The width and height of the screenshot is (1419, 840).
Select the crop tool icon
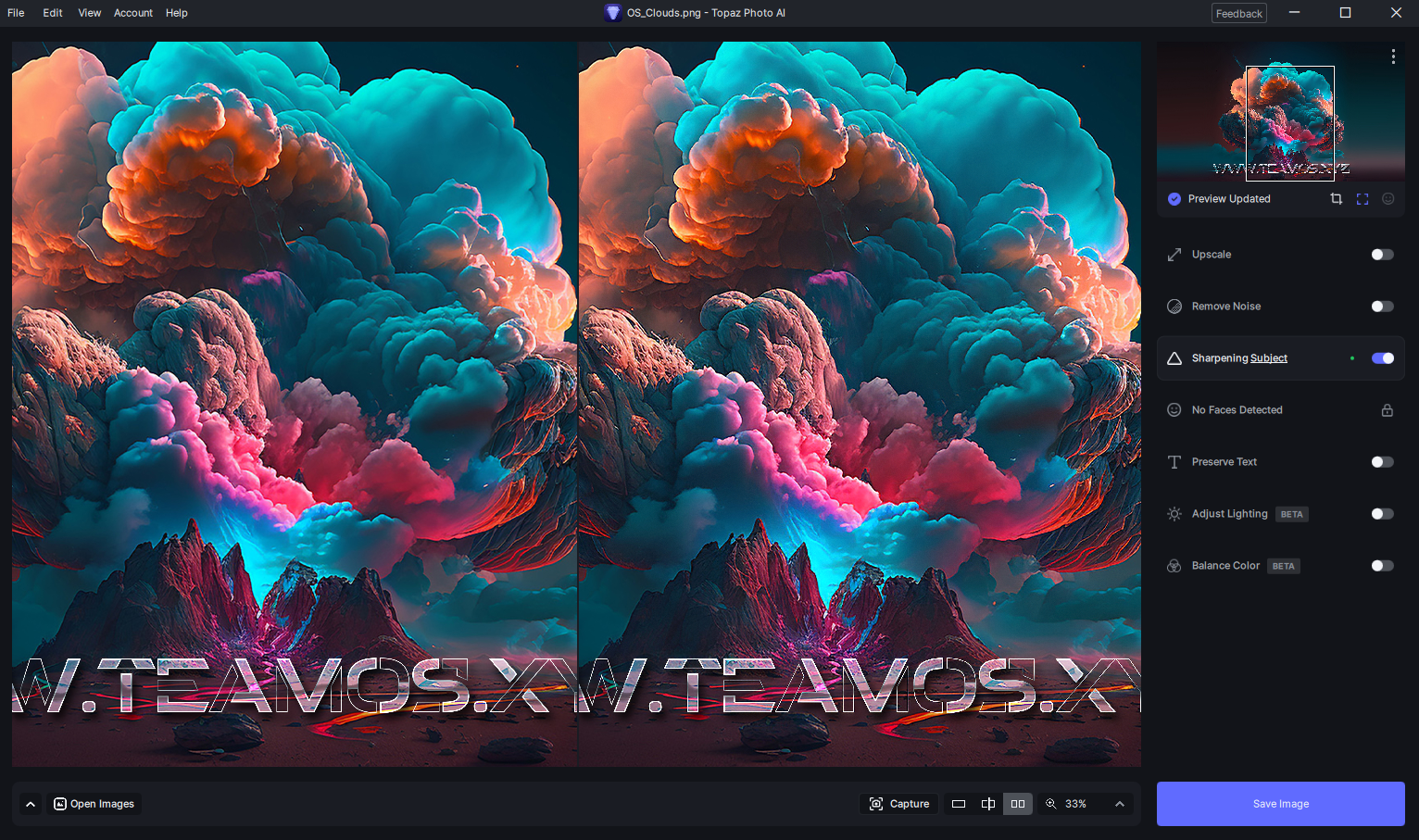pos(1336,199)
